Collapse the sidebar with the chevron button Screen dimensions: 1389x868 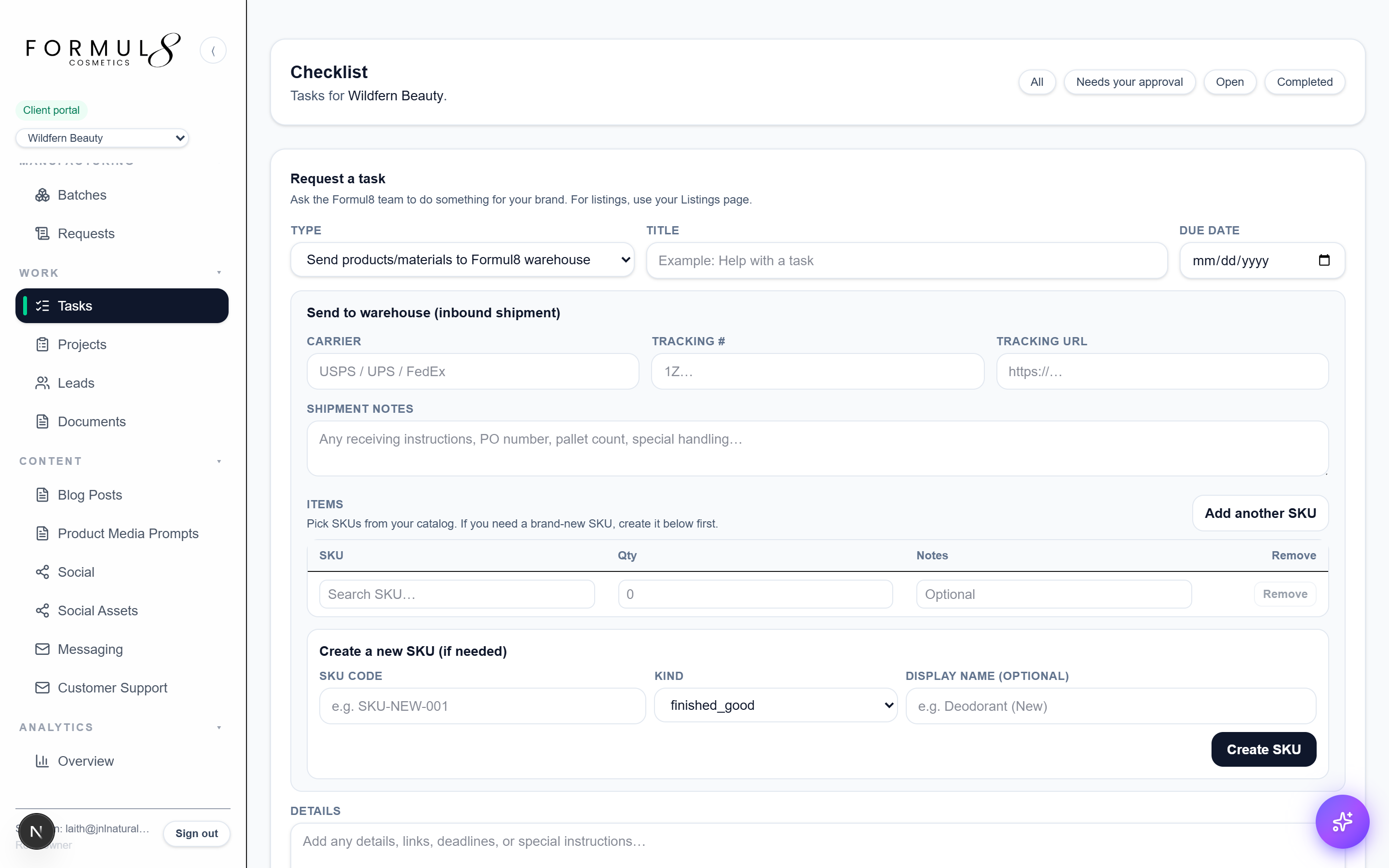point(213,51)
